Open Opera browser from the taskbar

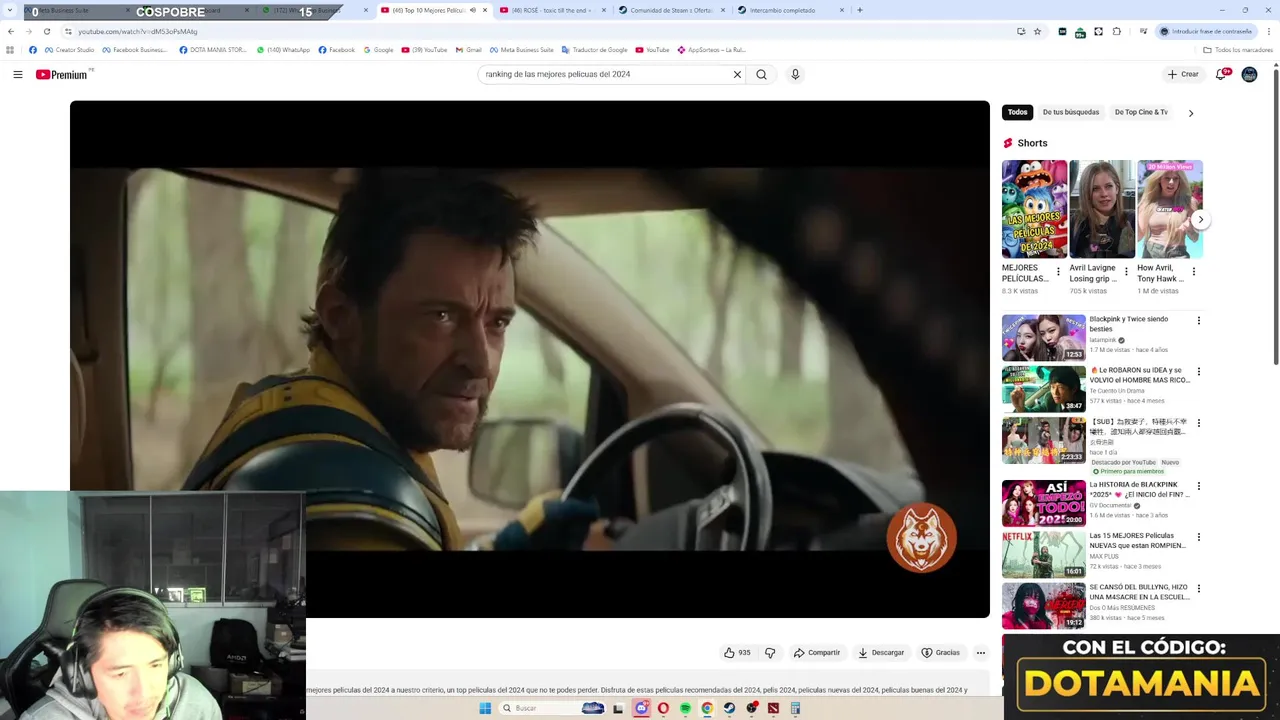[x=663, y=708]
